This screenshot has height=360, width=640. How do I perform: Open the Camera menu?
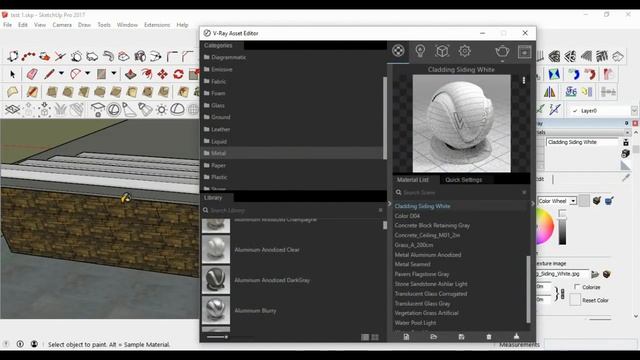[x=62, y=25]
